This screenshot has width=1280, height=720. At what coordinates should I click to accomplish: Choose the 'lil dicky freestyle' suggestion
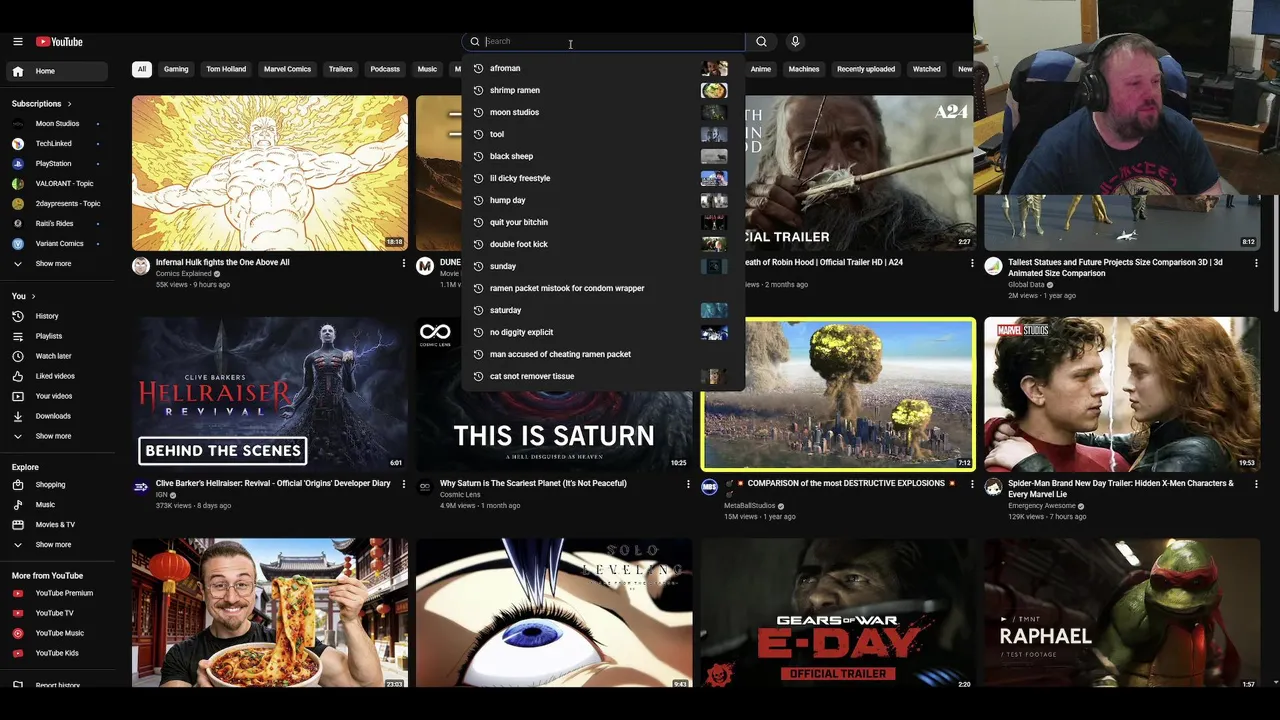pos(603,178)
